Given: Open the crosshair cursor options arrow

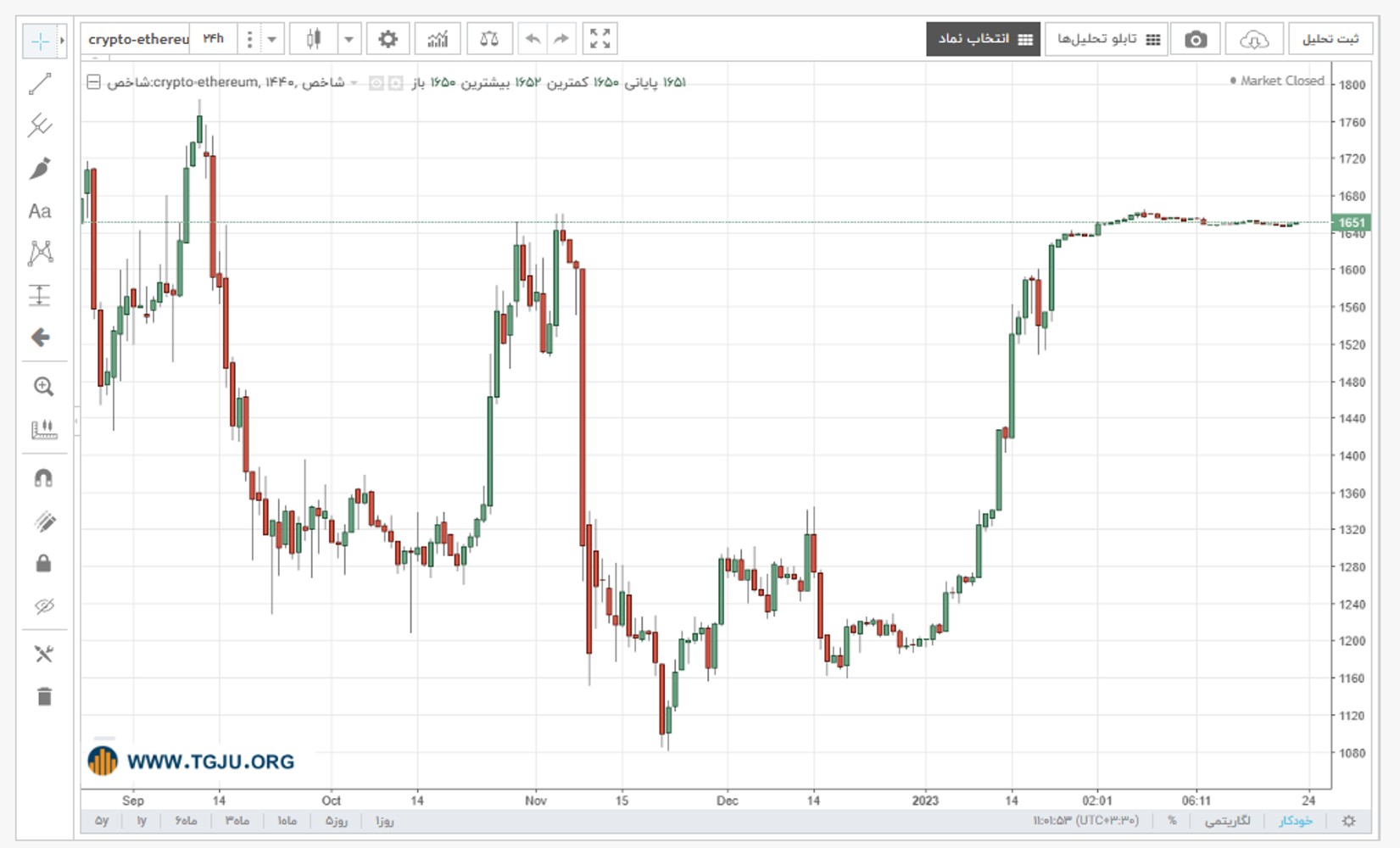Looking at the screenshot, I should 62,41.
